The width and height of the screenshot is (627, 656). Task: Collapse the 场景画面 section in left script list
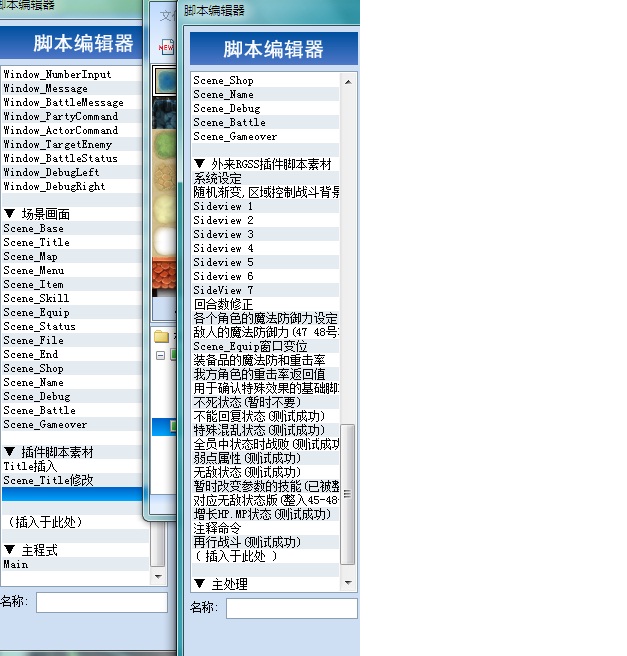click(x=10, y=214)
